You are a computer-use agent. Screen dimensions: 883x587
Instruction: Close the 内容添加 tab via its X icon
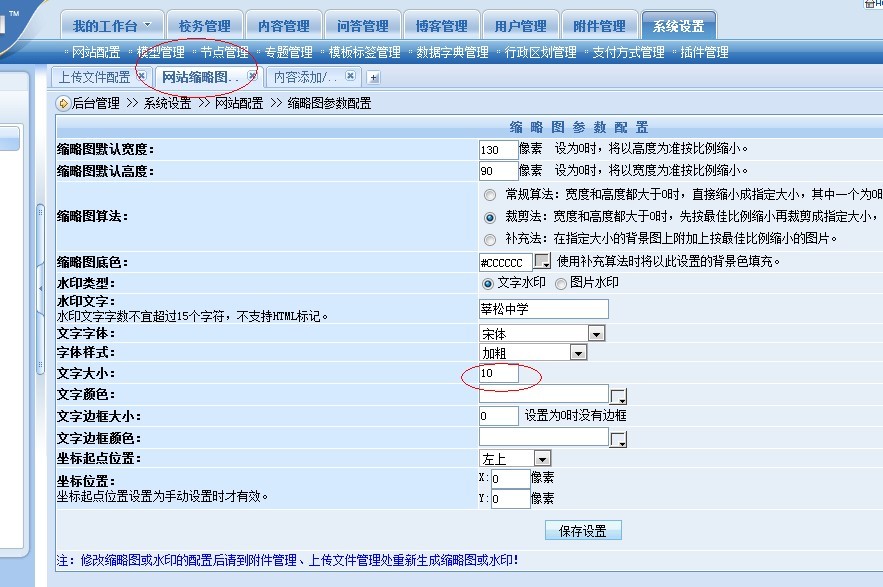point(350,76)
